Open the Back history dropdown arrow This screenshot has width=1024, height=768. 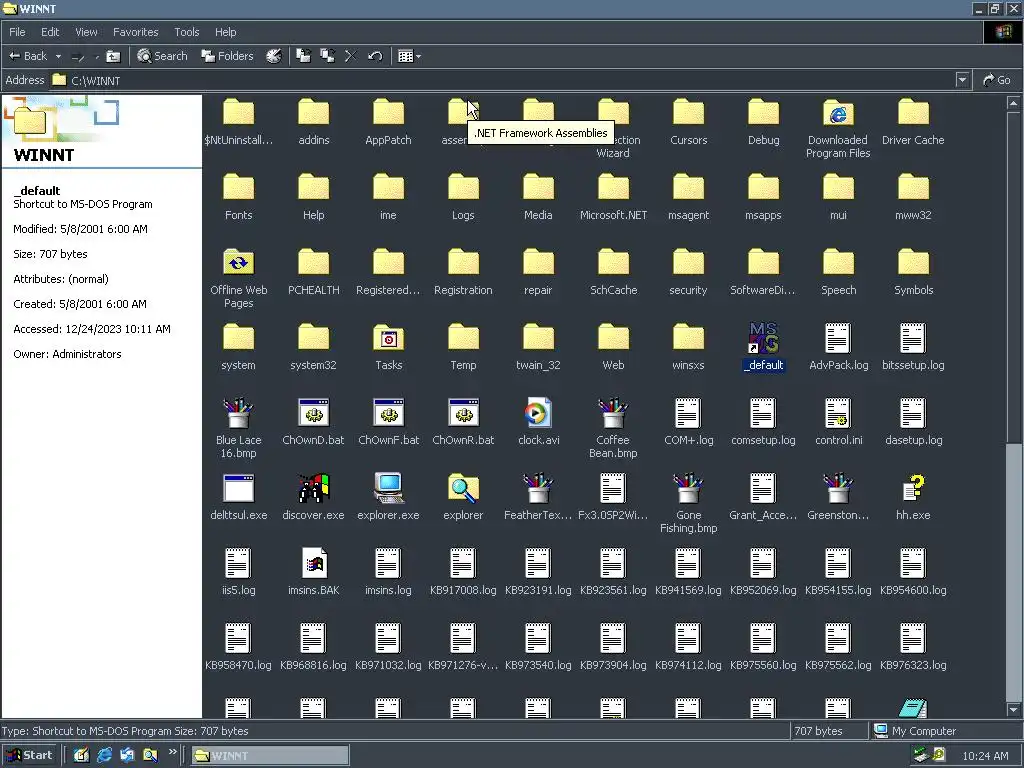(58, 56)
